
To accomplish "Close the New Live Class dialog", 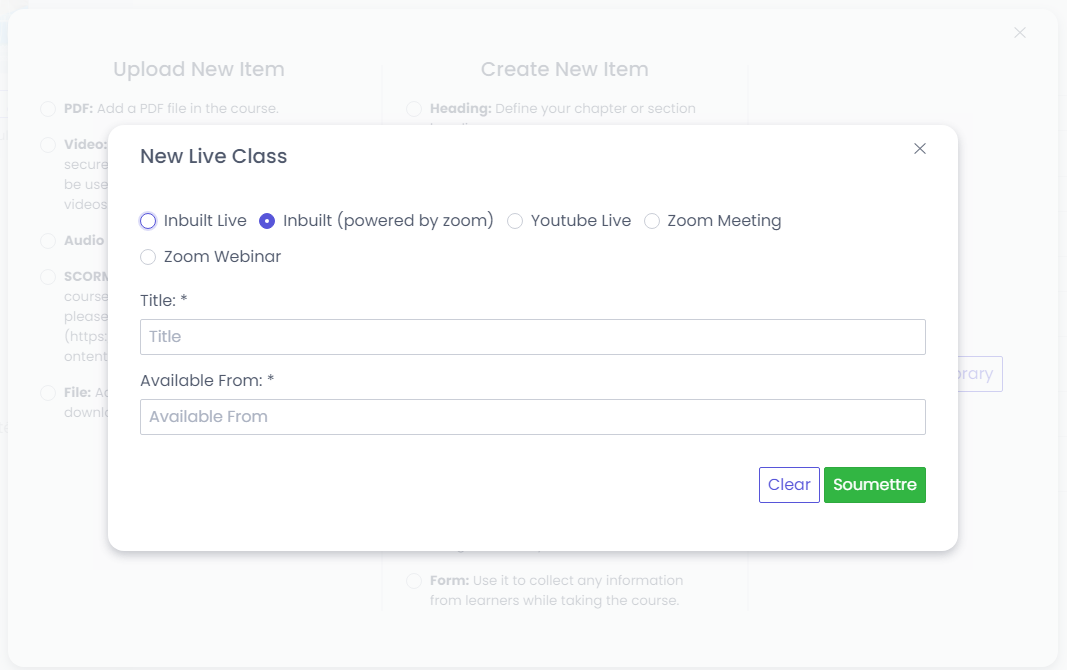I will pyautogui.click(x=920, y=149).
